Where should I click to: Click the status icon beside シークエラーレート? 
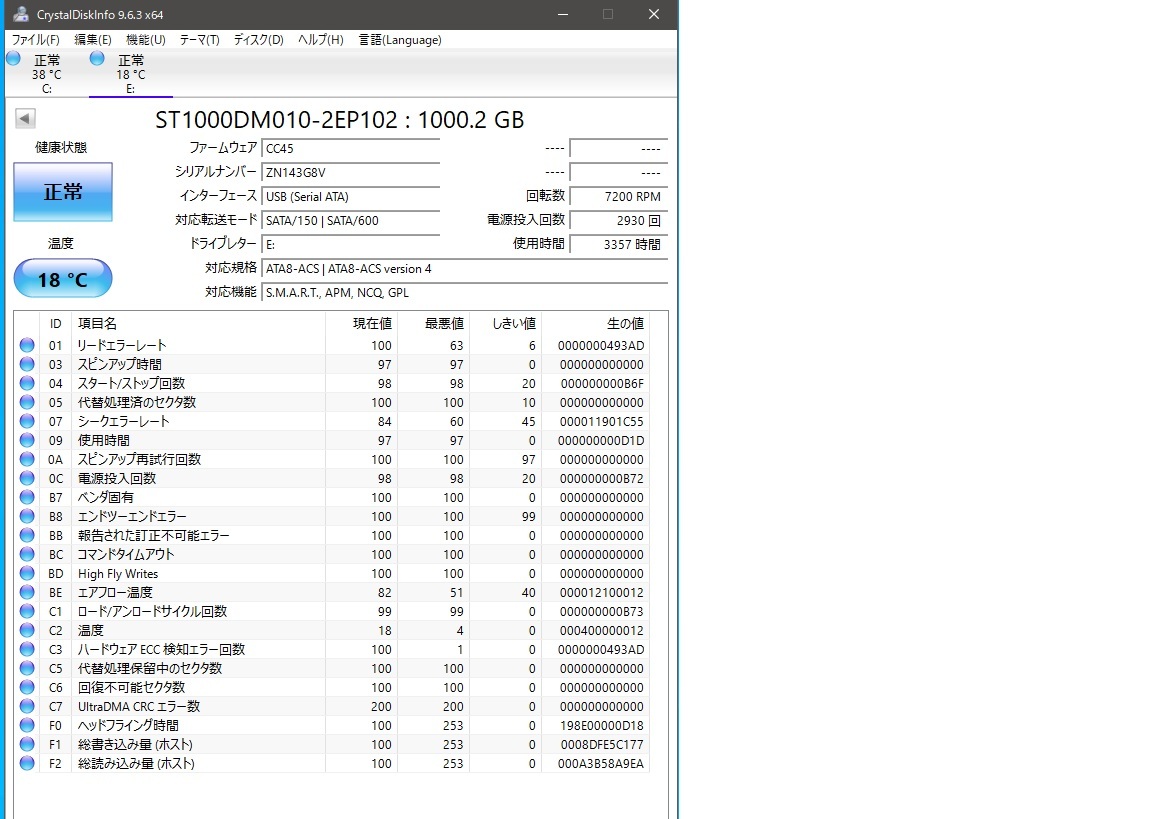tap(25, 421)
